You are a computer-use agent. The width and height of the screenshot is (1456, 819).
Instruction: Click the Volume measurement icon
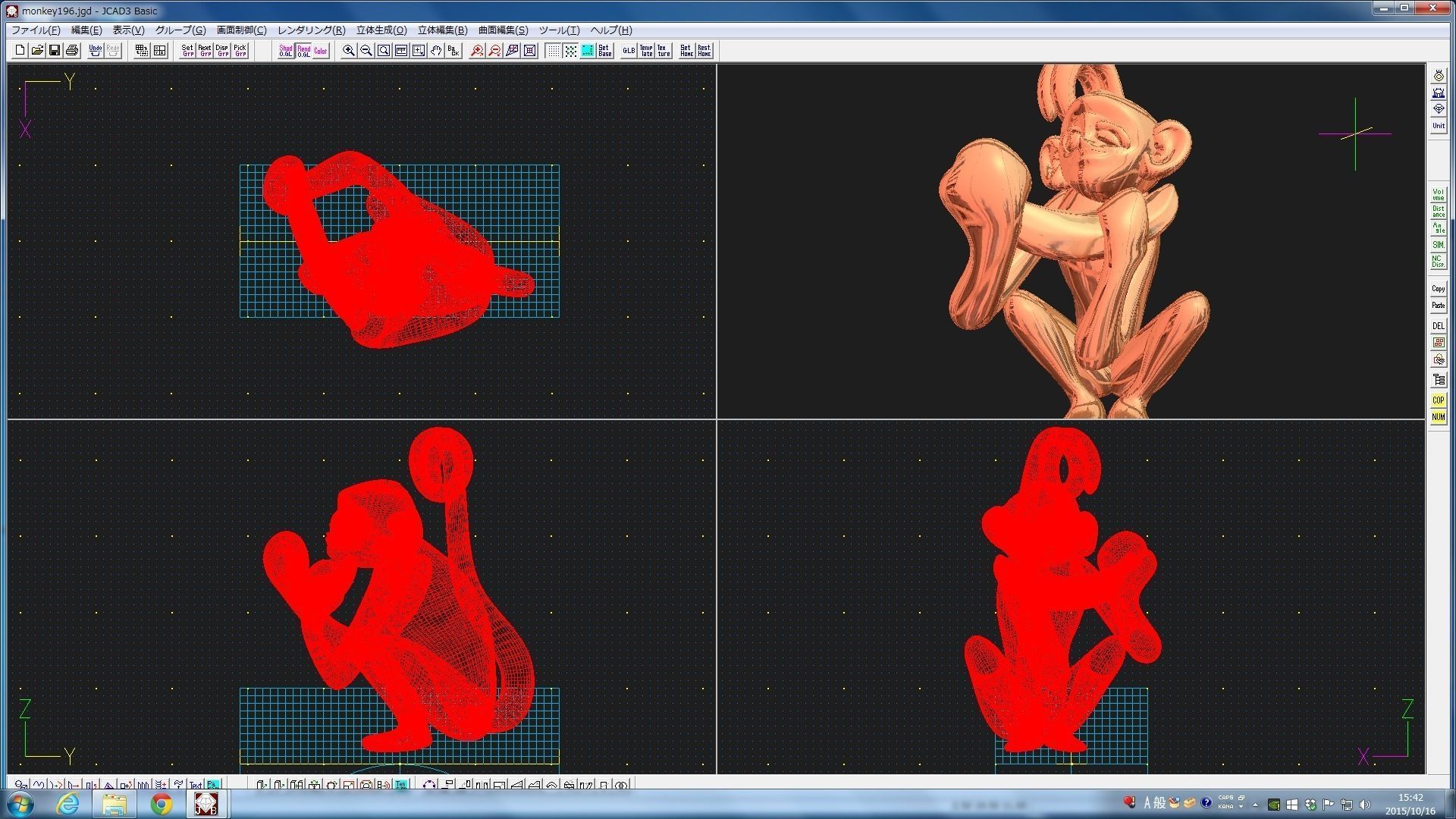pos(1438,195)
